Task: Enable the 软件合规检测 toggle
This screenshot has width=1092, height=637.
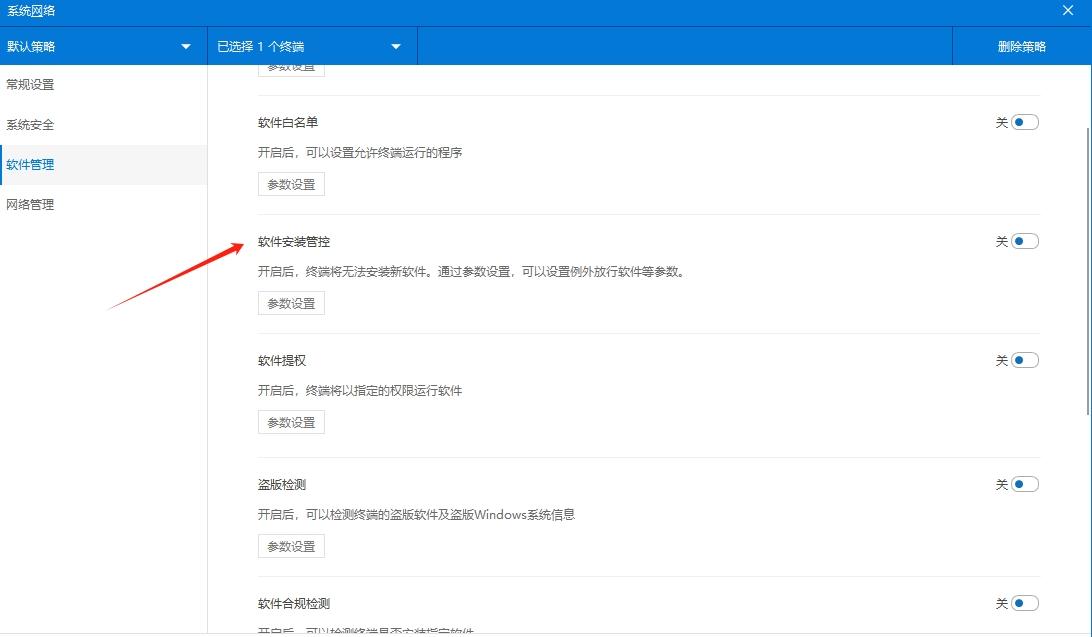Action: coord(1024,604)
